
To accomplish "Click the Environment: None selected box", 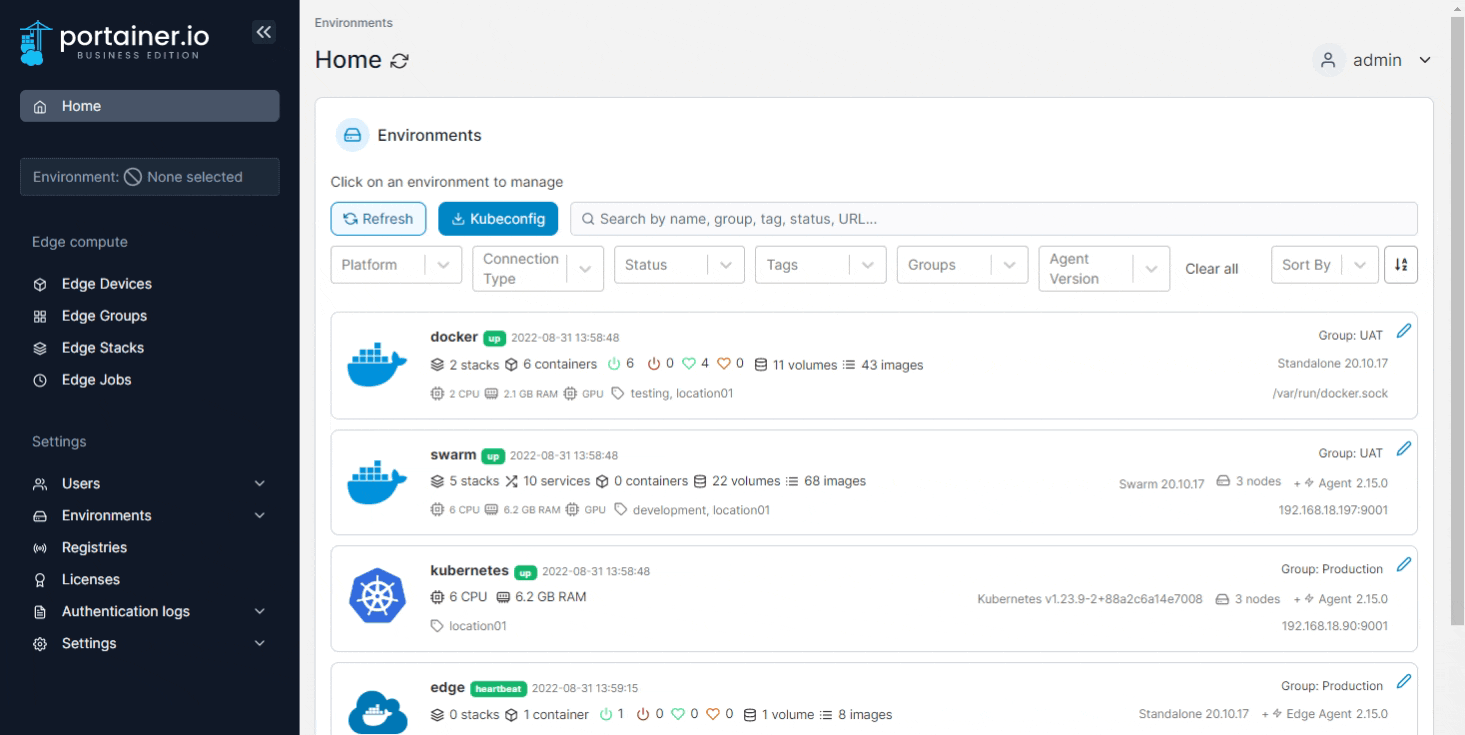I will tap(150, 177).
